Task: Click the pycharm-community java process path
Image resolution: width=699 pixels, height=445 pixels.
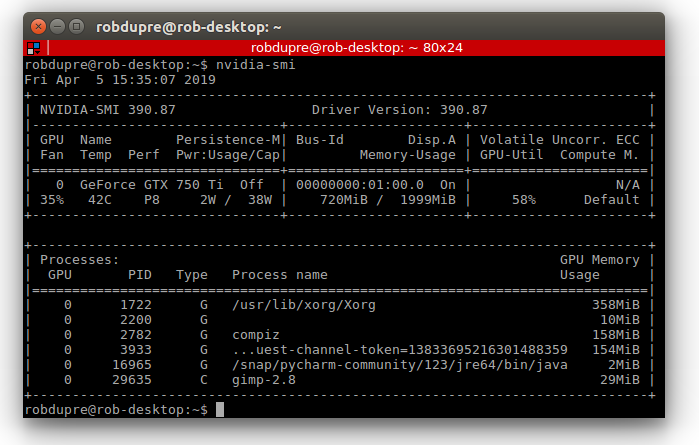Action: (x=399, y=365)
